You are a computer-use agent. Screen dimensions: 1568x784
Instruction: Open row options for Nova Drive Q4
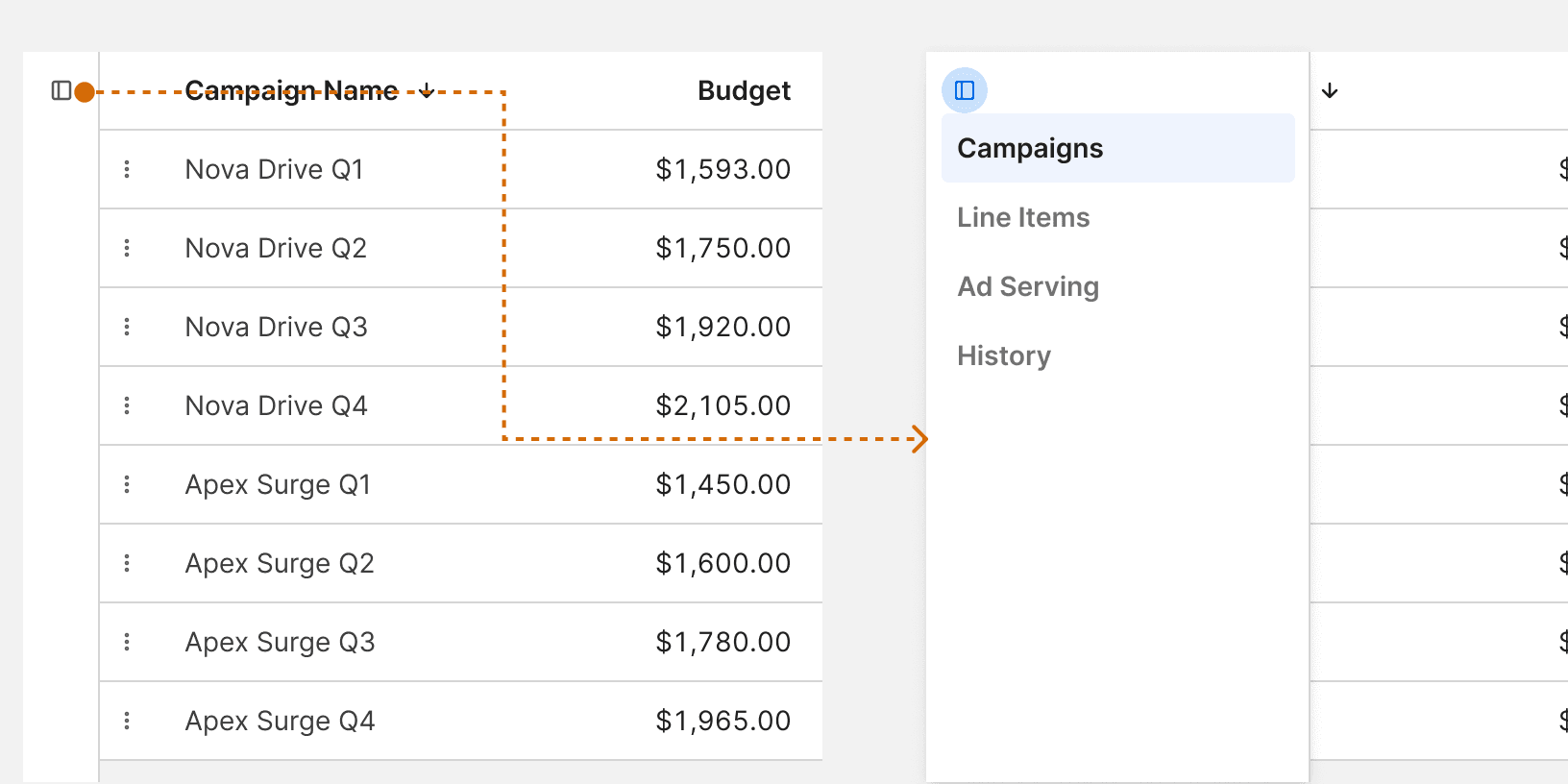(127, 405)
